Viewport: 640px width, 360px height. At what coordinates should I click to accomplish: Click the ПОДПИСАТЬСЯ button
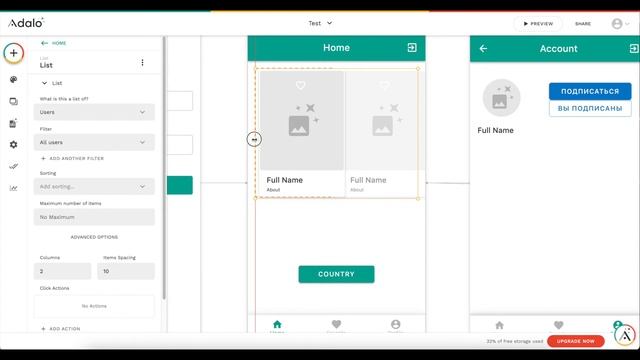590,91
